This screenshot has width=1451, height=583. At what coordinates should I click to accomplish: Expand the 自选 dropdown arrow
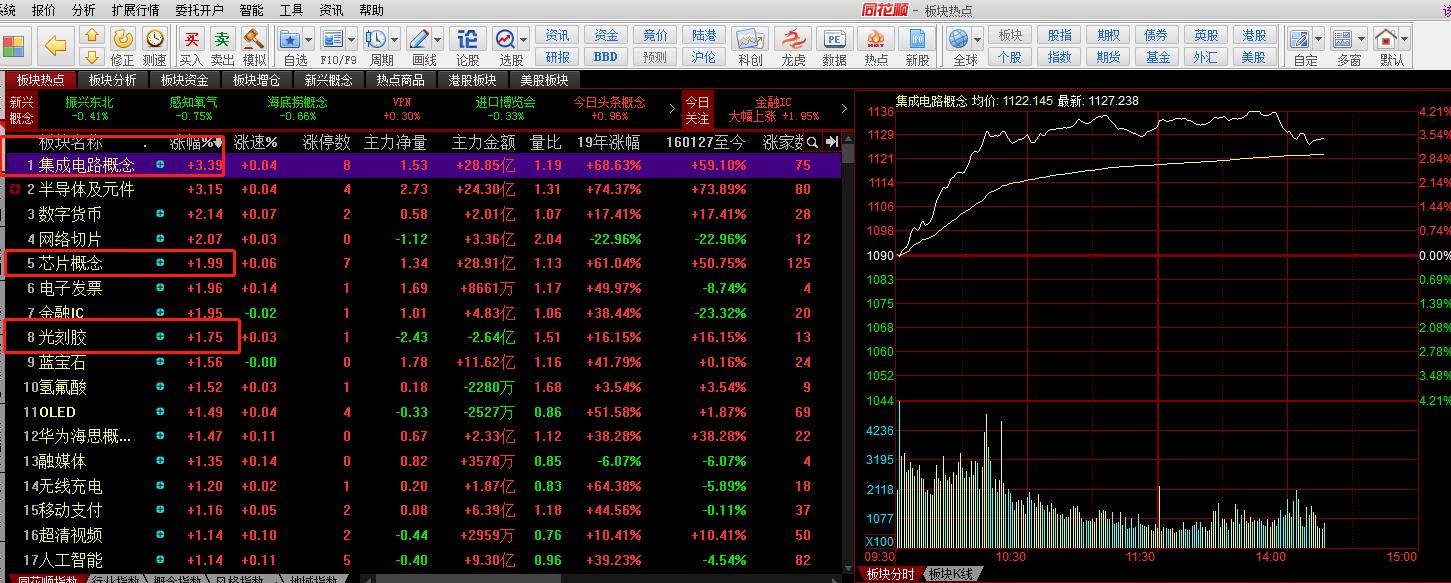pyautogui.click(x=308, y=40)
